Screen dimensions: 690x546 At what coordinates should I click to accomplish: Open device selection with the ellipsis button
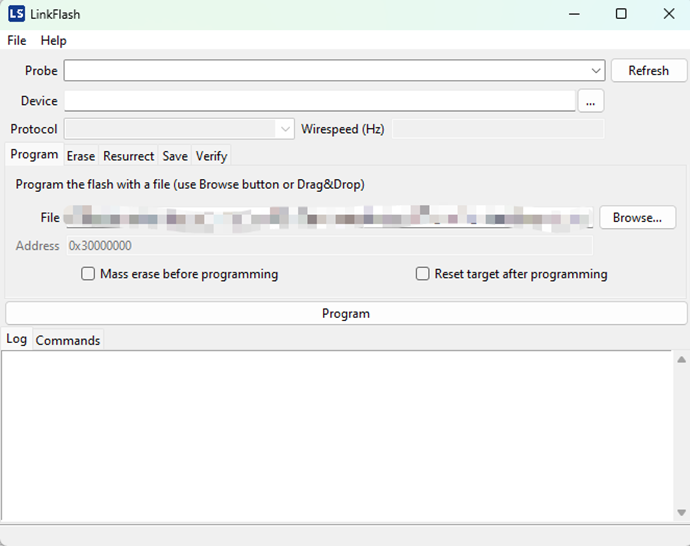[591, 101]
